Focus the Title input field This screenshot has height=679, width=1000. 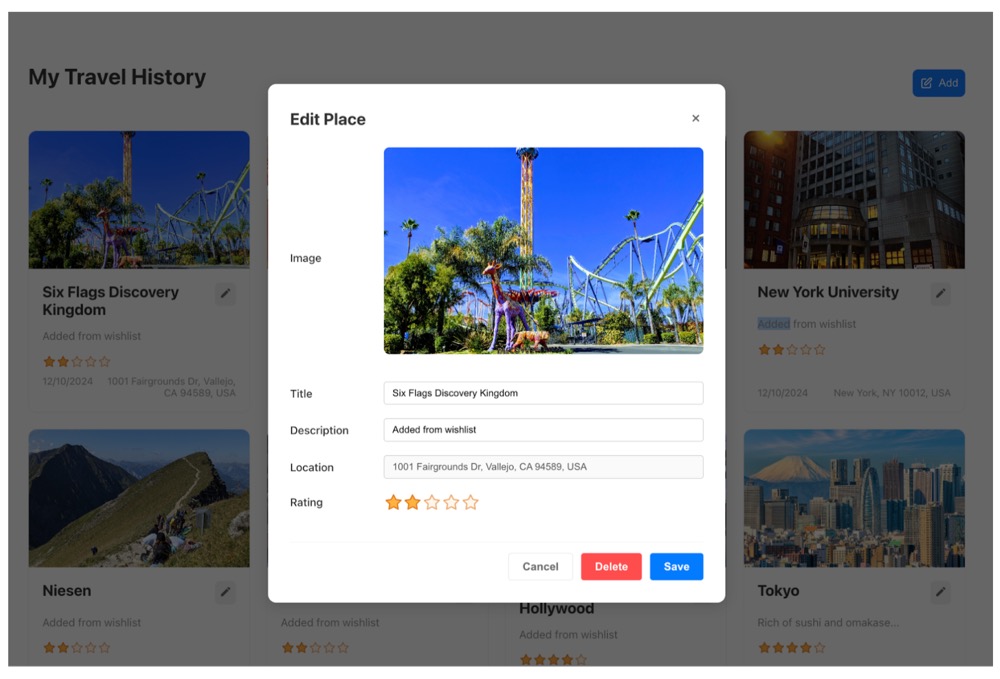(543, 393)
